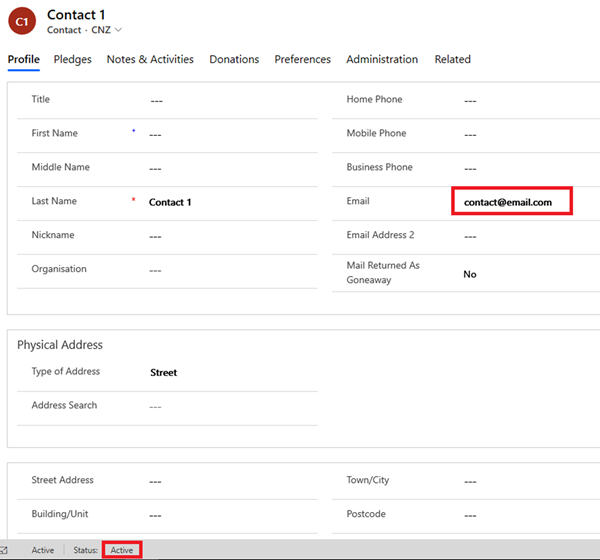The width and height of the screenshot is (600, 560).
Task: Click the pop-out icon in bottom-left status bar
Action: pos(4,550)
